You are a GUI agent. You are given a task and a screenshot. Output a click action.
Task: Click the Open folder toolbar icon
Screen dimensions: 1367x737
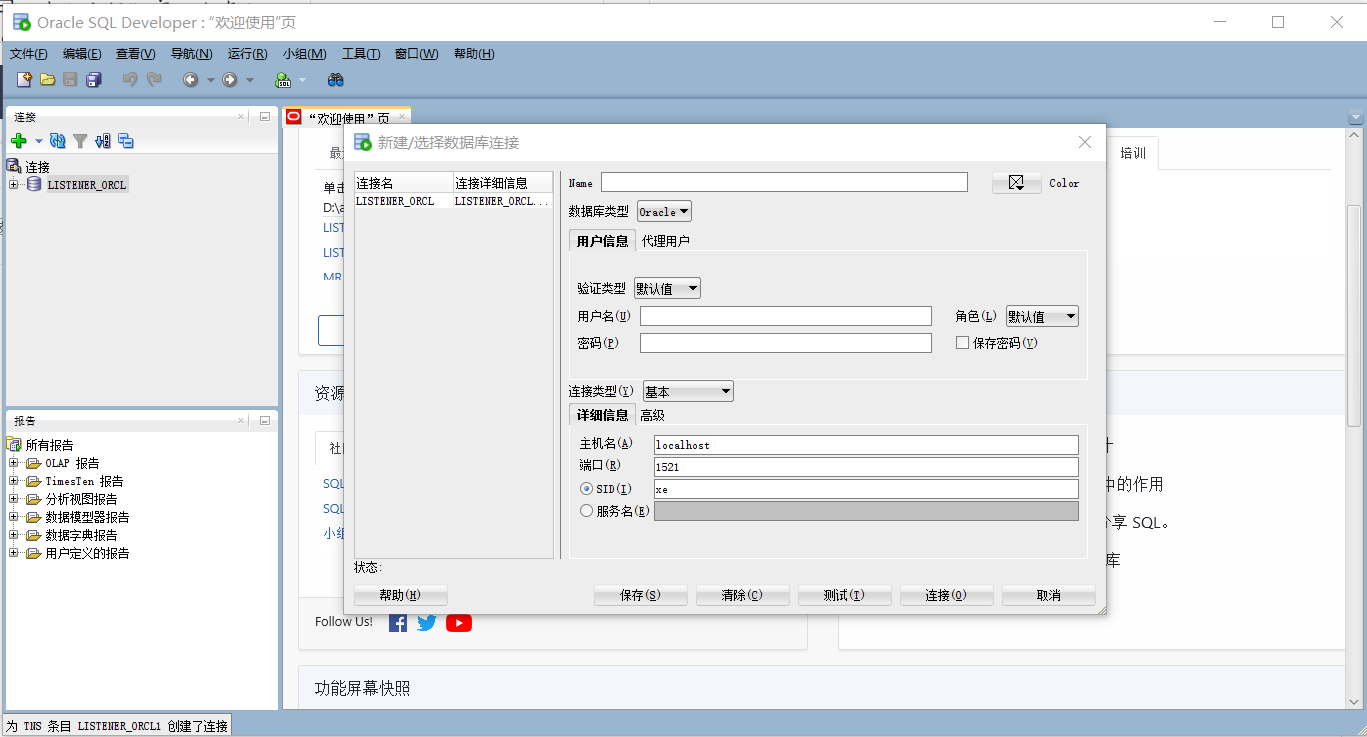coord(47,80)
